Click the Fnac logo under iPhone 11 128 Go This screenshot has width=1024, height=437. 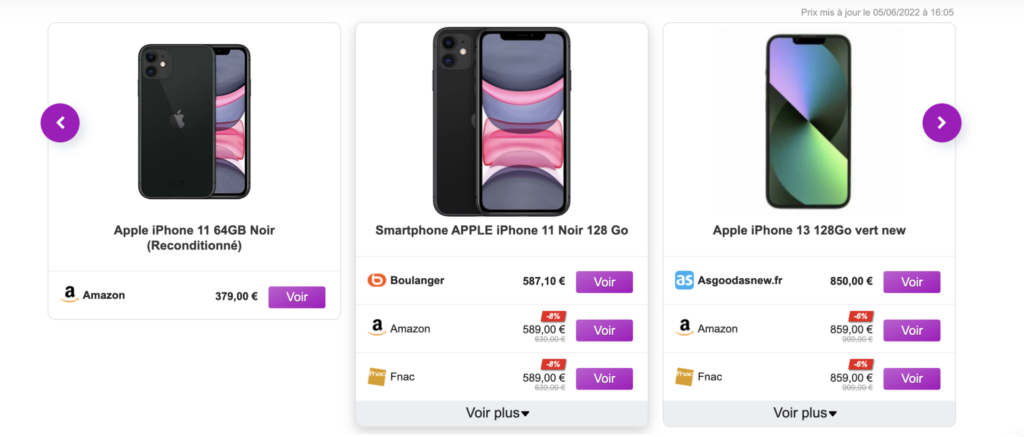point(377,377)
